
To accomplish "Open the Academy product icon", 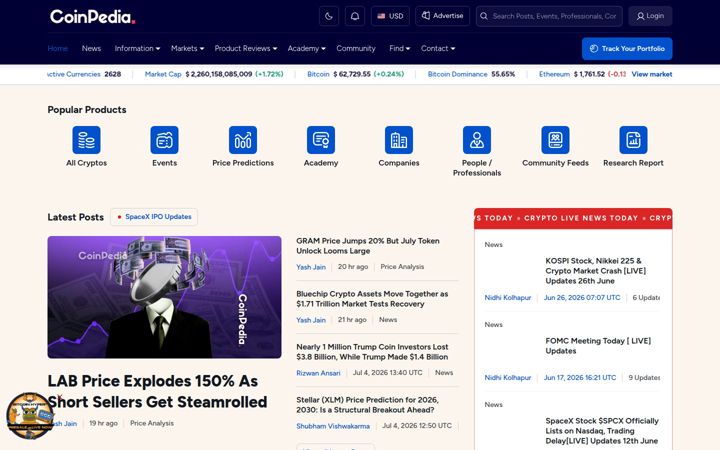I will coord(321,140).
